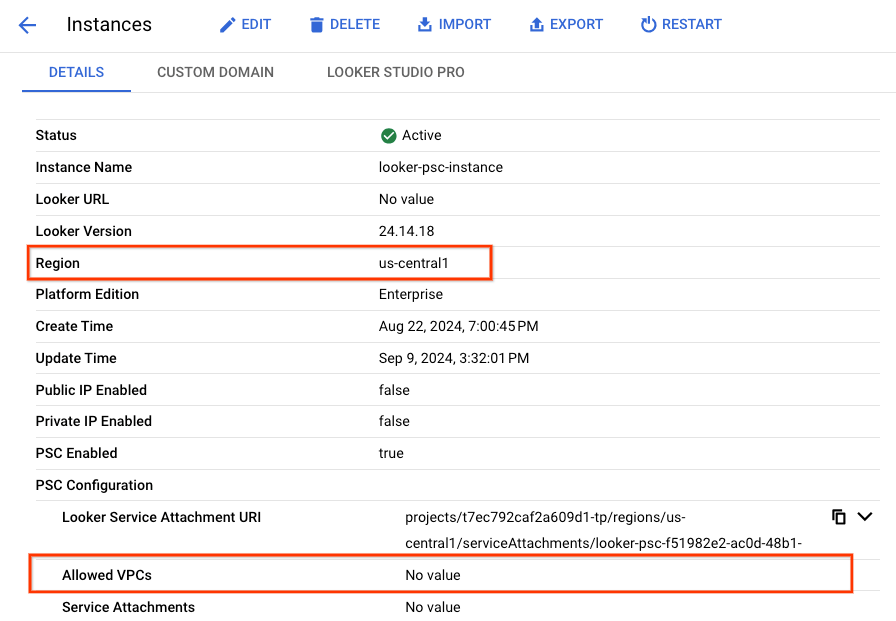Click the Instances page heading

click(x=109, y=25)
